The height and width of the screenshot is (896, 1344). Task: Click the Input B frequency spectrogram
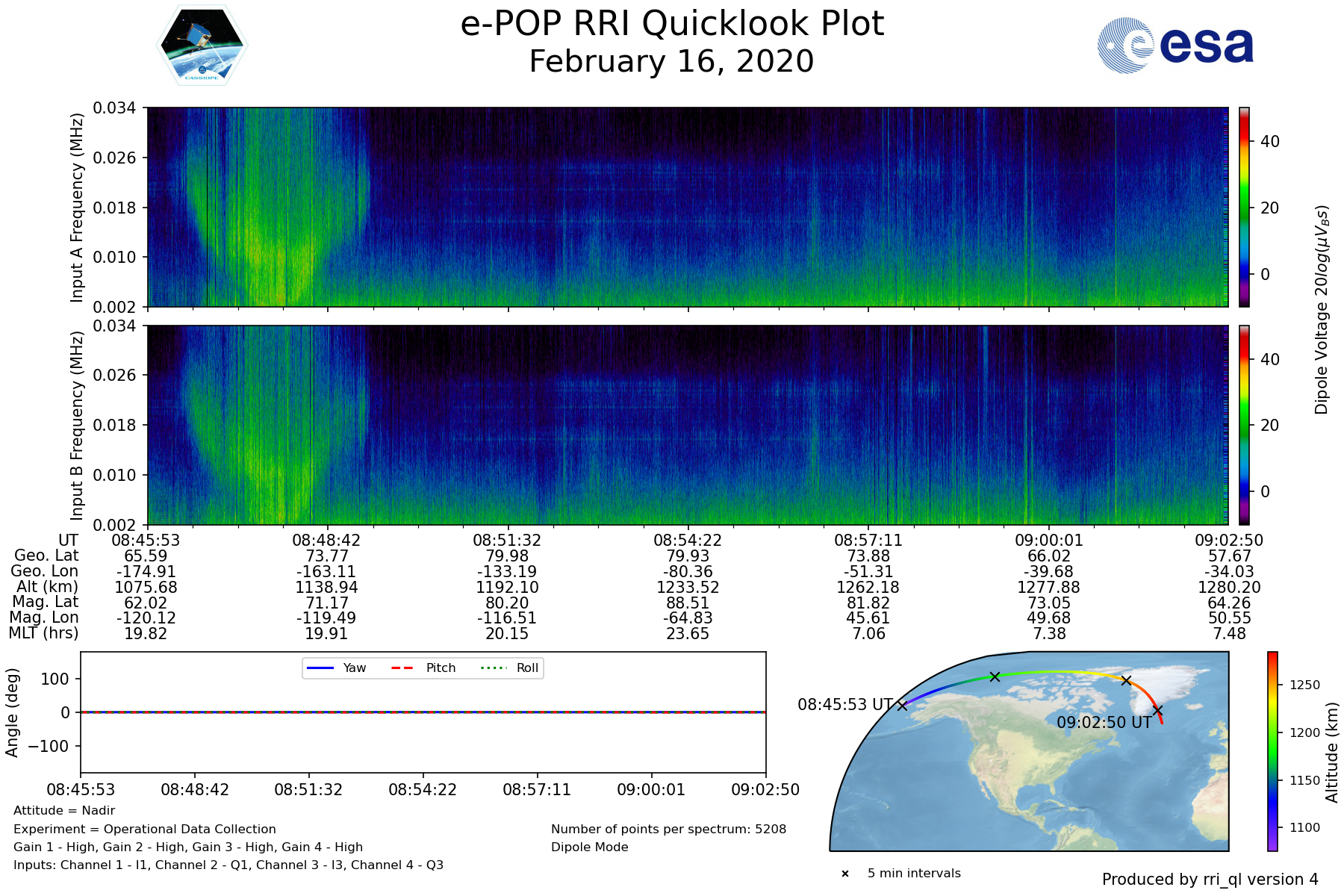point(687,425)
